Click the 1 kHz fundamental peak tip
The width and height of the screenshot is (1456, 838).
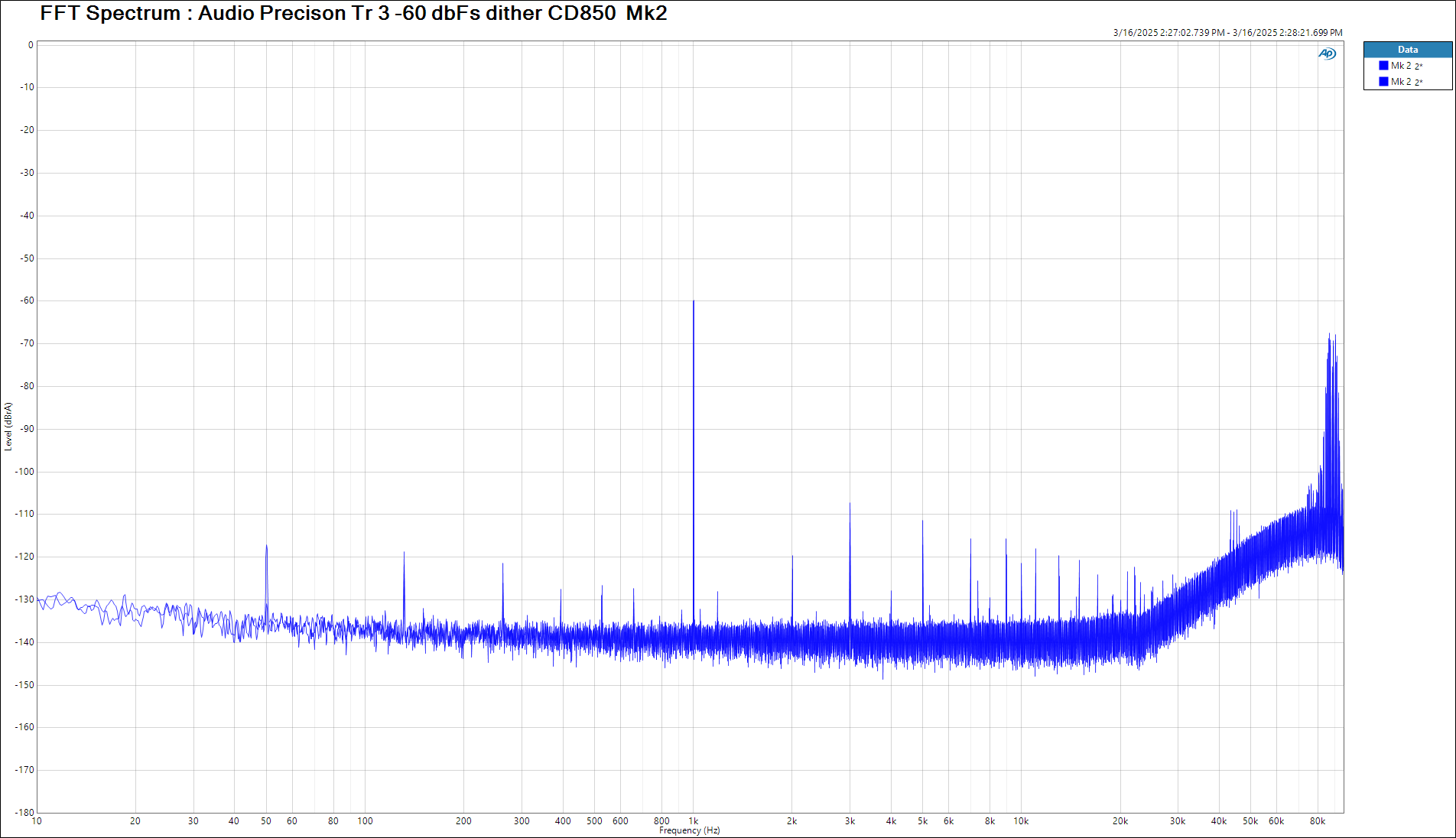pos(694,301)
